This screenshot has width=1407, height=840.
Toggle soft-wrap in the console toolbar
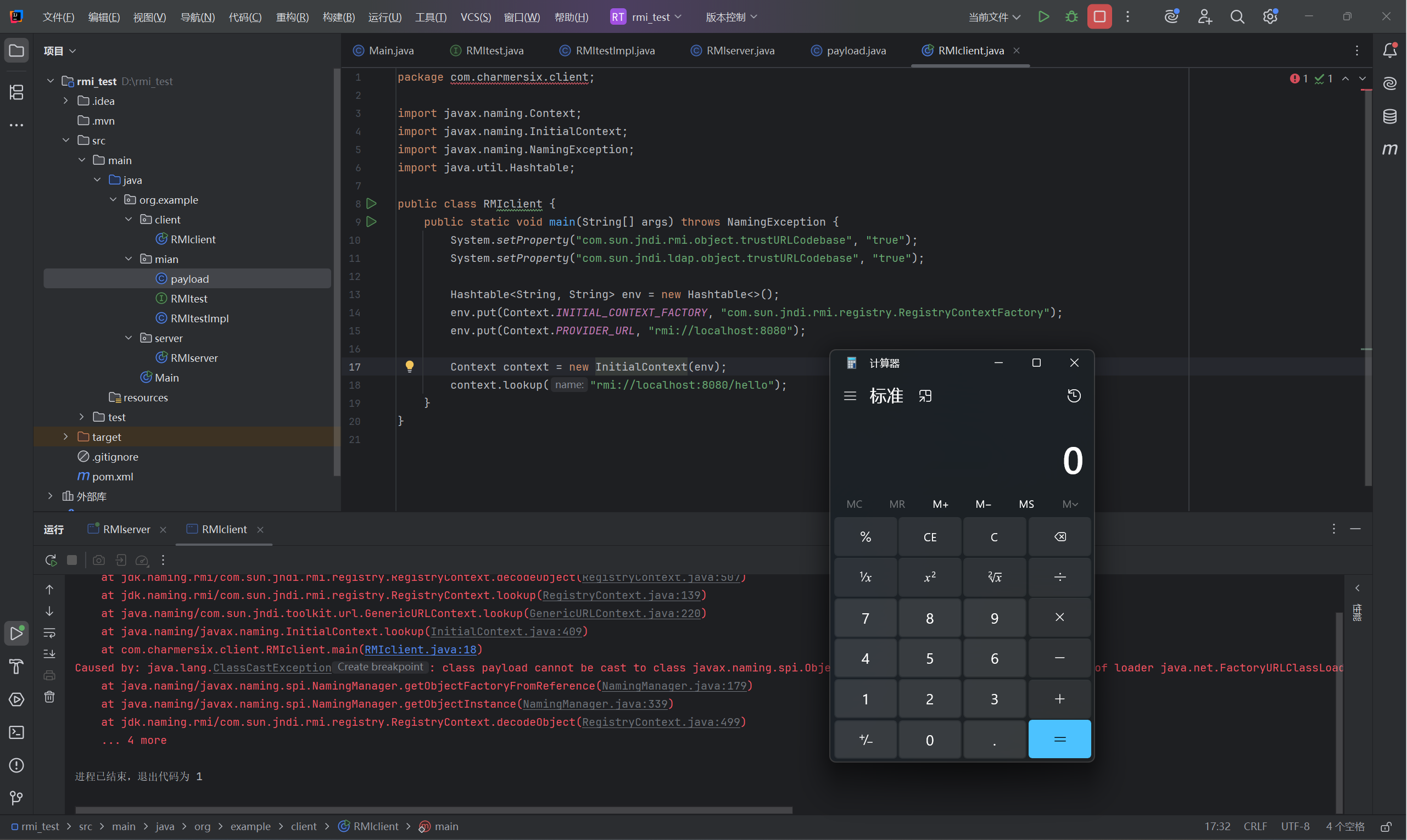pyautogui.click(x=49, y=632)
